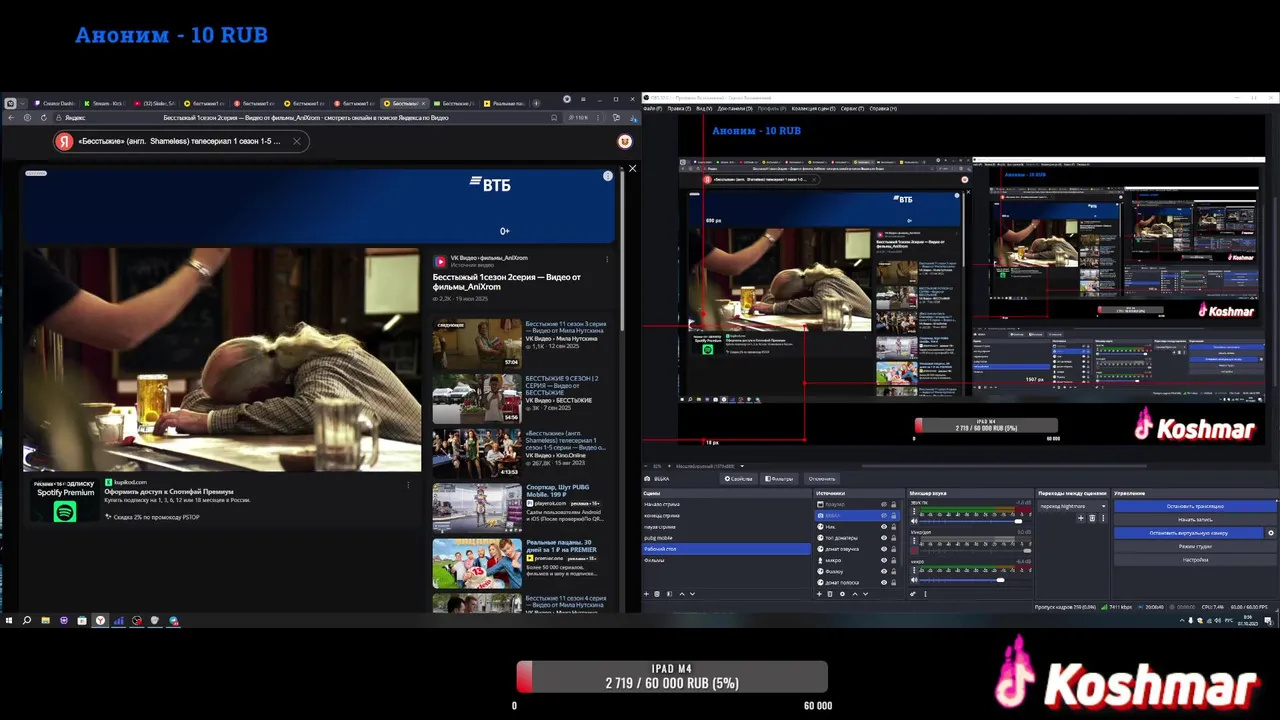The image size is (1280, 720).
Task: Open the переход Nightmare transition dropdown
Action: pyautogui.click(x=1073, y=506)
